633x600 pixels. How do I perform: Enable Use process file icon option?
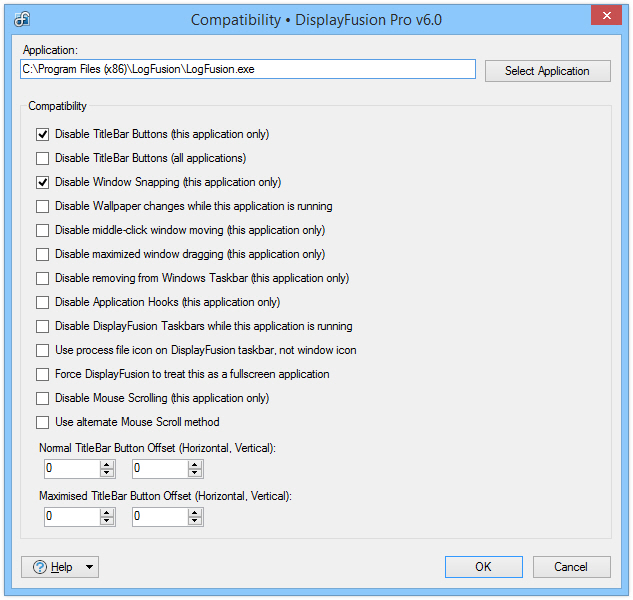tap(42, 350)
